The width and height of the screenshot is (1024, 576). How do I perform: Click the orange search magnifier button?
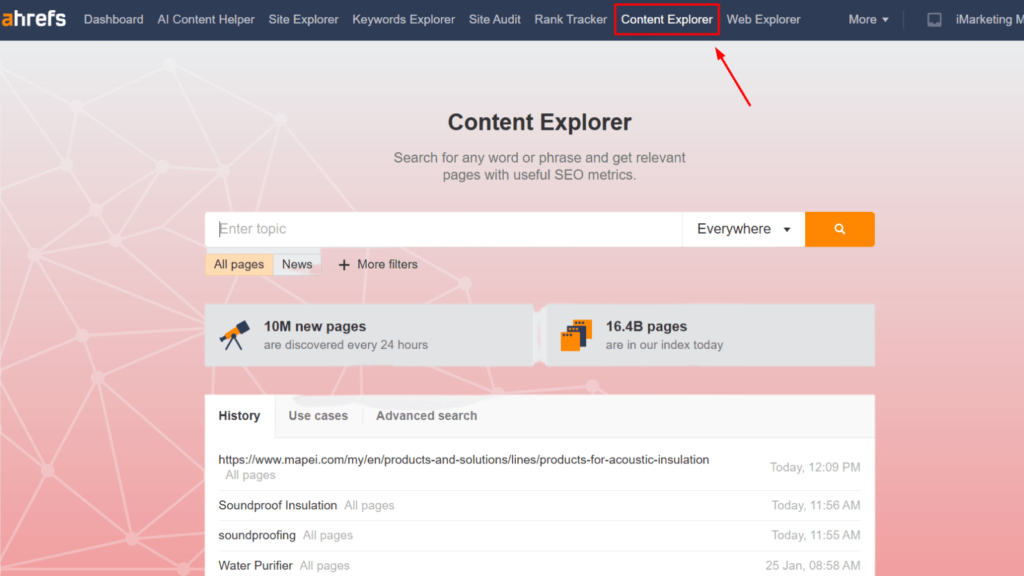(839, 229)
